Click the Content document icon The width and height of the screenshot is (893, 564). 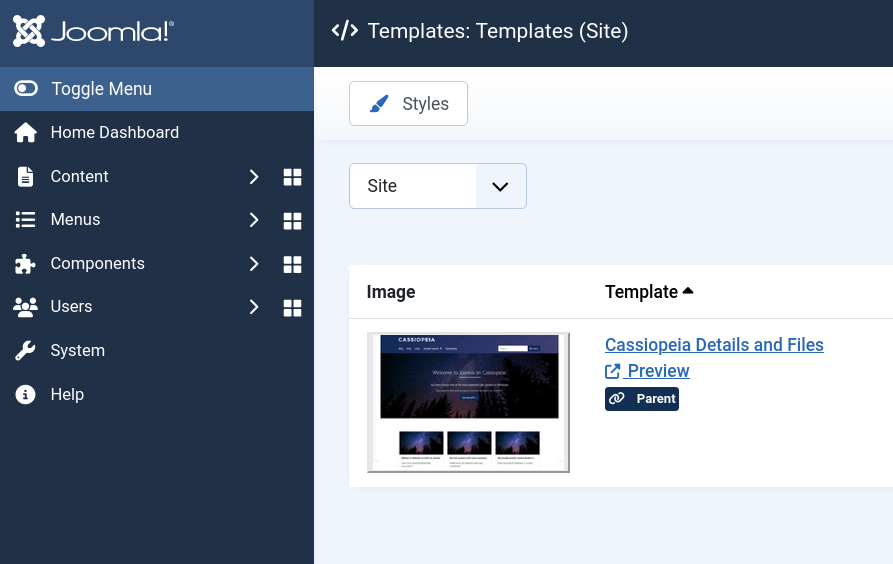coord(25,177)
